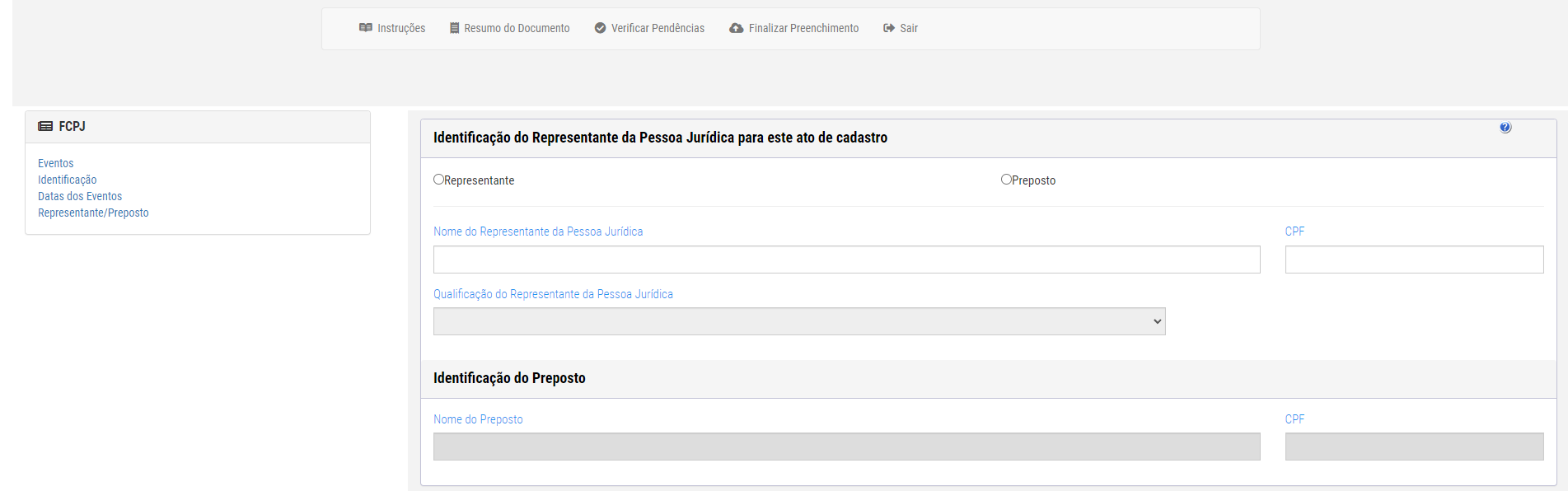Click the Sair exit arrow icon
This screenshot has width=1568, height=491.
coord(889,28)
